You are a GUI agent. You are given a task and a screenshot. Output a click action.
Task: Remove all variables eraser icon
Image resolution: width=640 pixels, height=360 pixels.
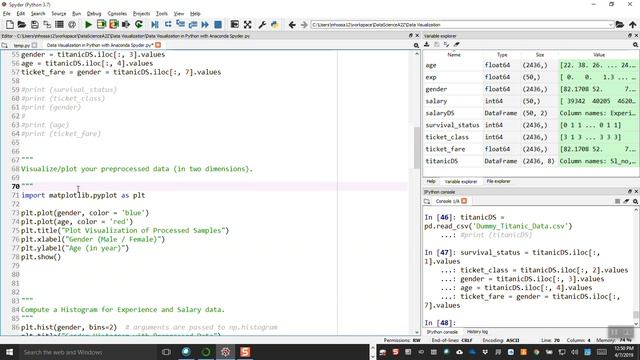point(457,44)
